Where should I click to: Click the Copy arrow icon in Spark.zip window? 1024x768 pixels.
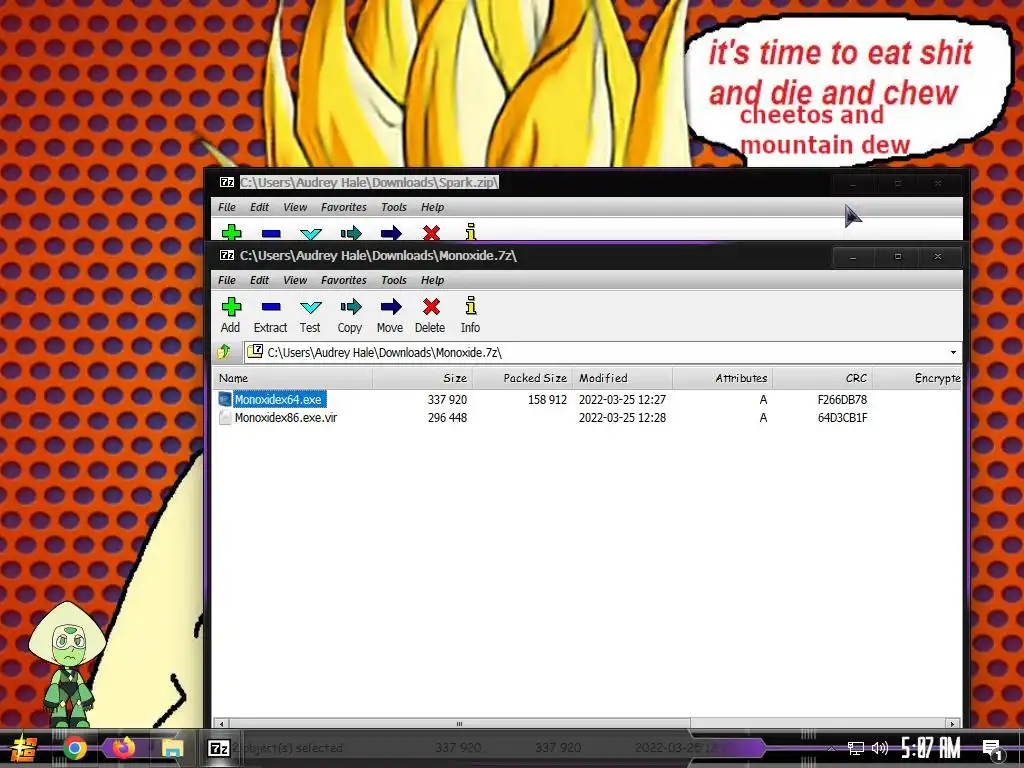point(351,233)
